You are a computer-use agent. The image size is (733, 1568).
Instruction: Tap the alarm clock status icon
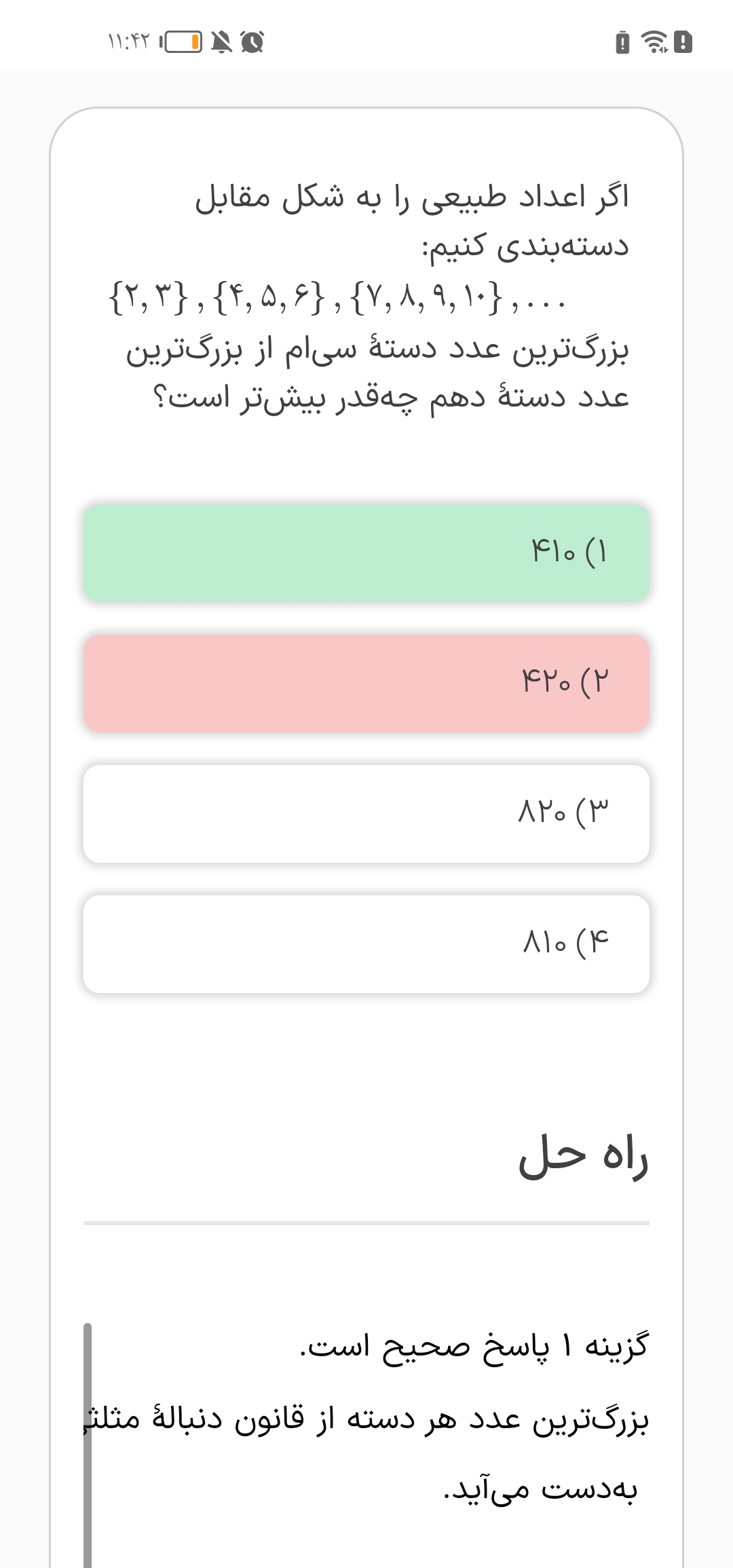252,42
